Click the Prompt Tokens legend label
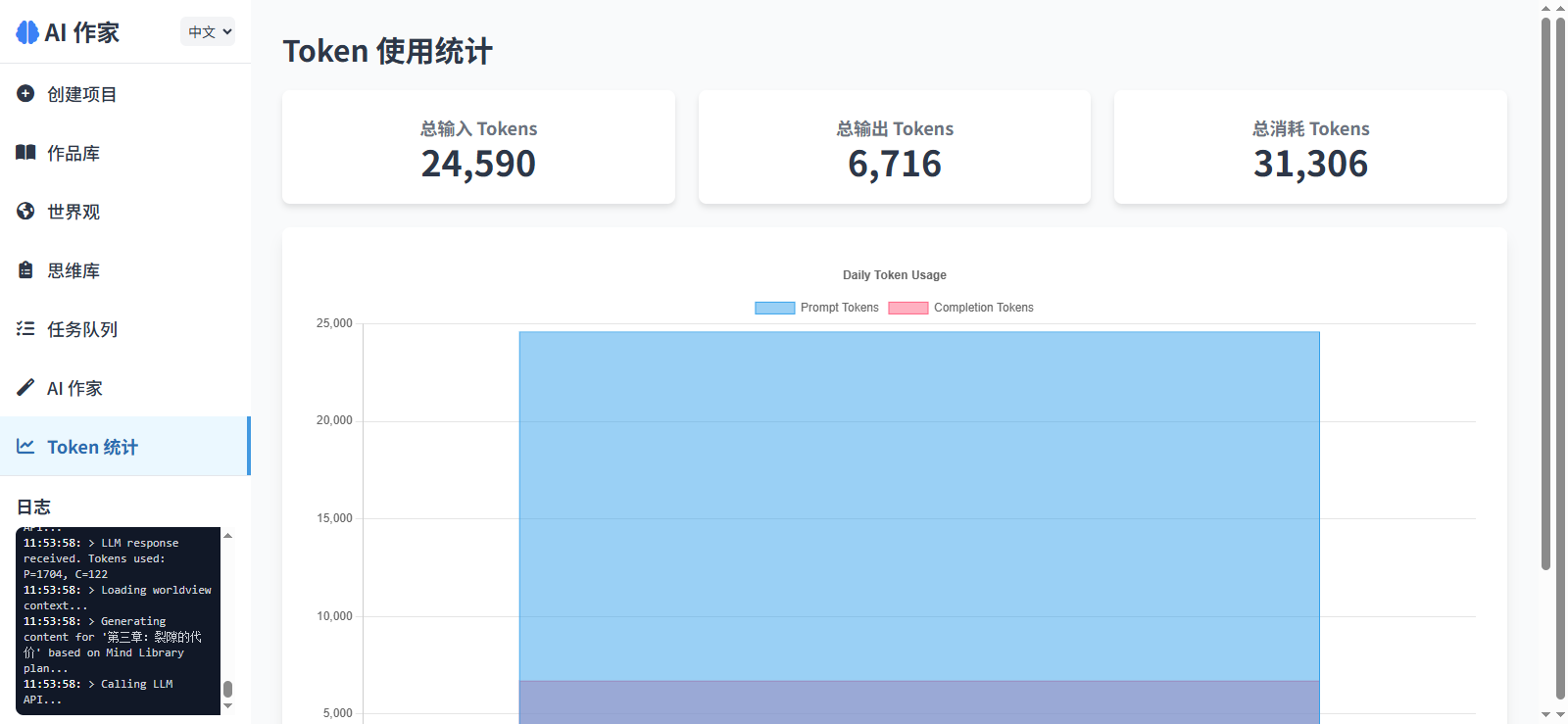The height and width of the screenshot is (724, 1568). tap(839, 308)
